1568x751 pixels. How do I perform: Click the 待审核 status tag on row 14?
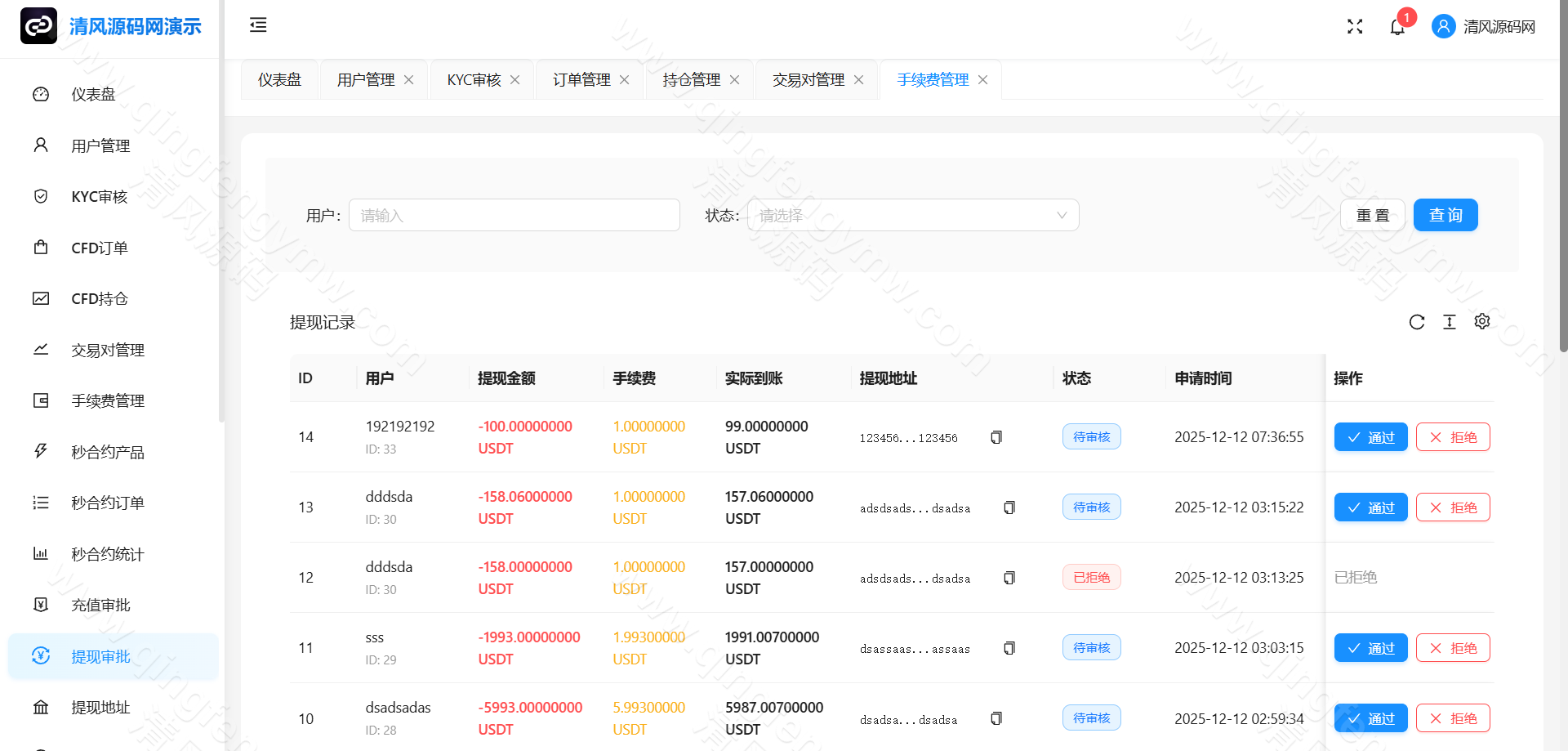pyautogui.click(x=1091, y=436)
